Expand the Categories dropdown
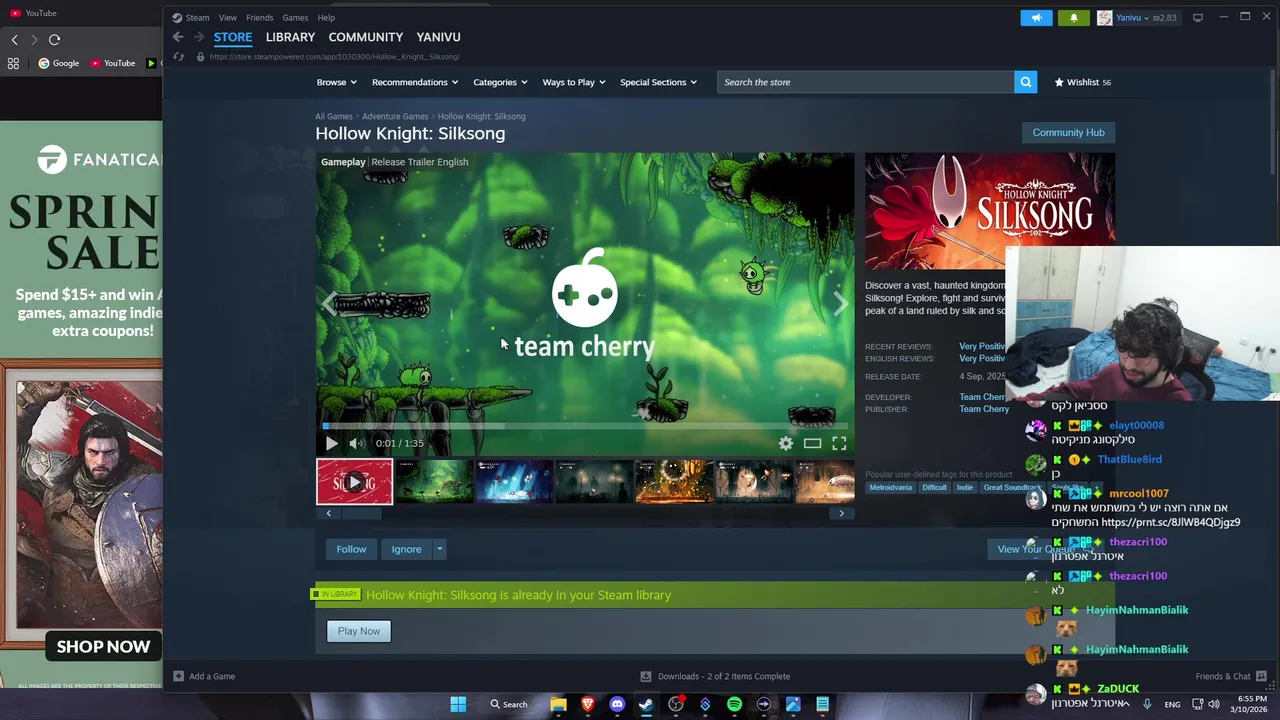This screenshot has height=720, width=1280. coord(500,82)
